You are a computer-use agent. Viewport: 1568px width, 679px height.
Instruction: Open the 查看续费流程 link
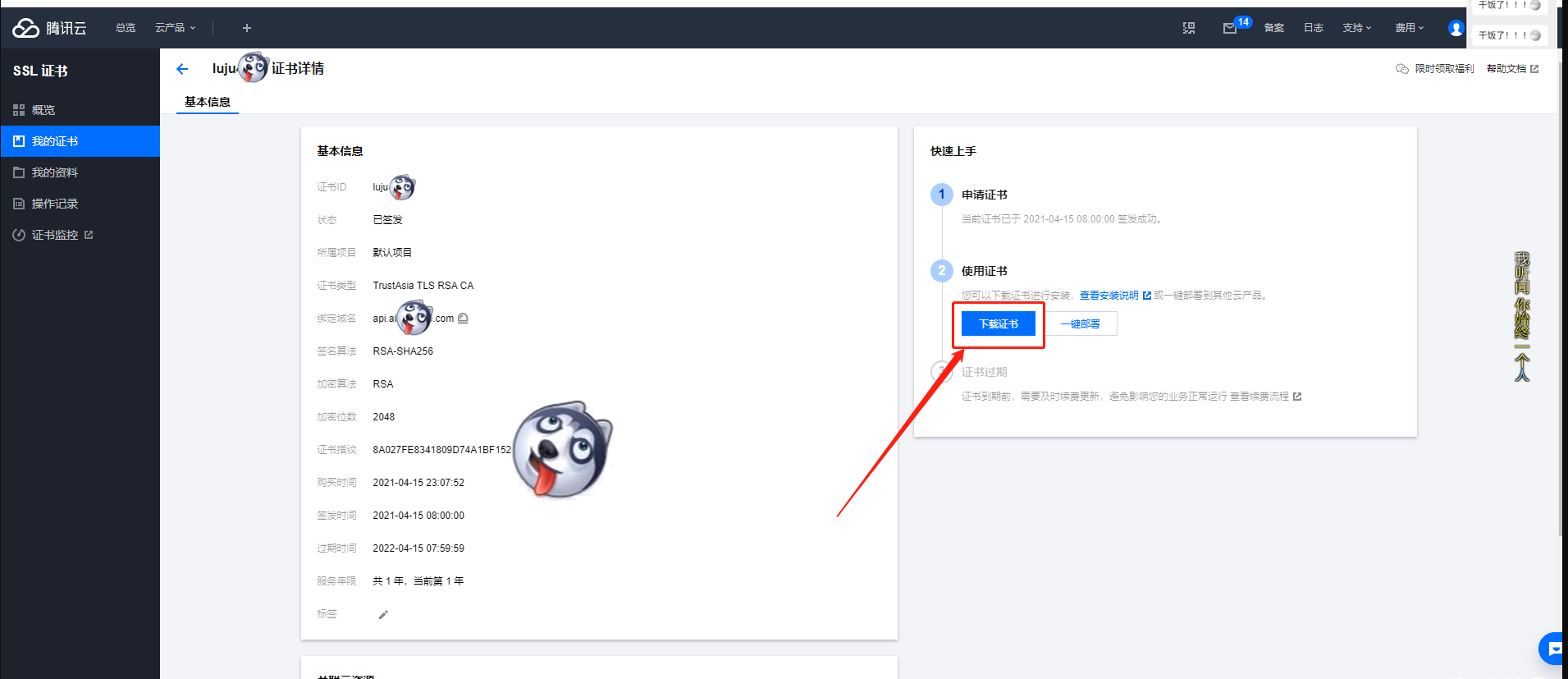(1265, 397)
